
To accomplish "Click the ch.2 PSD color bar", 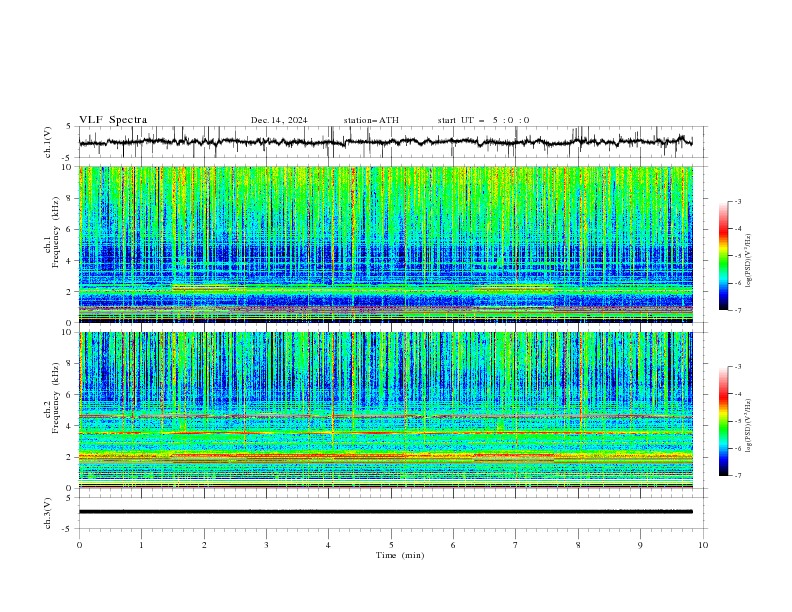I will (723, 421).
